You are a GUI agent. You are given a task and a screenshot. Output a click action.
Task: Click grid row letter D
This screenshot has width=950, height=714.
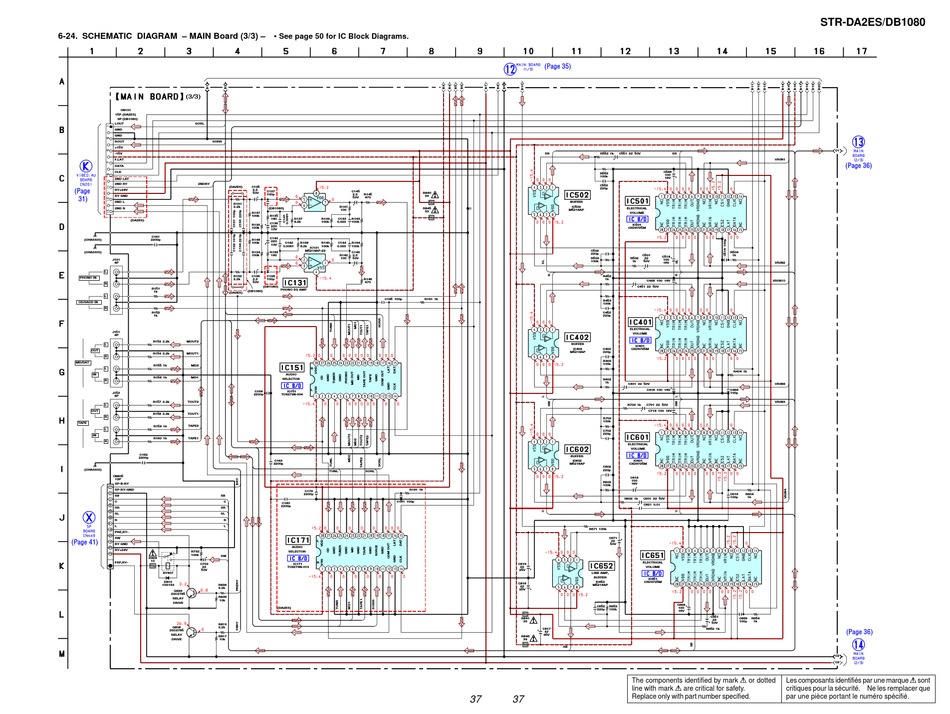click(x=61, y=227)
